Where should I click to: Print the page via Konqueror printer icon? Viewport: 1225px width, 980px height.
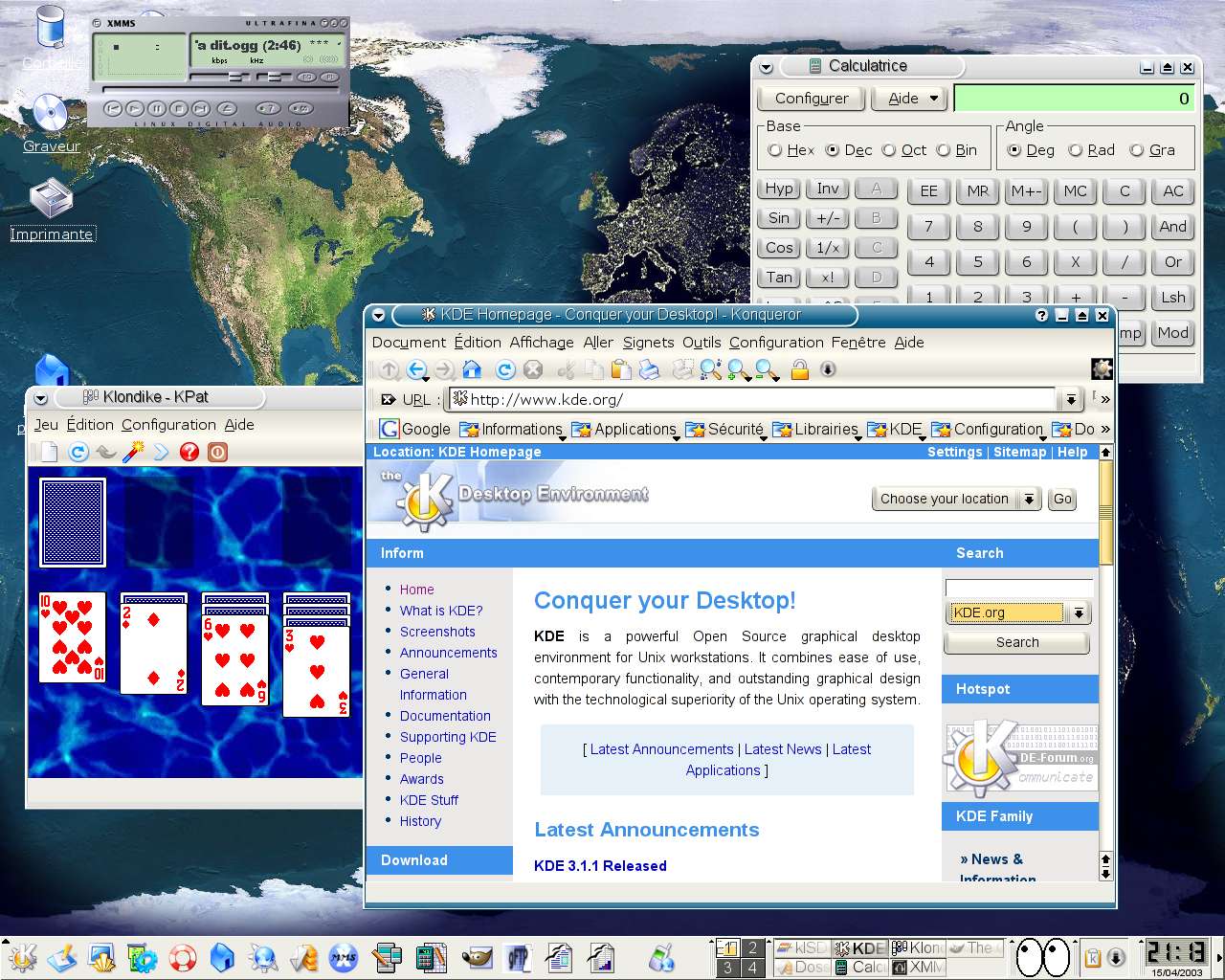point(649,370)
